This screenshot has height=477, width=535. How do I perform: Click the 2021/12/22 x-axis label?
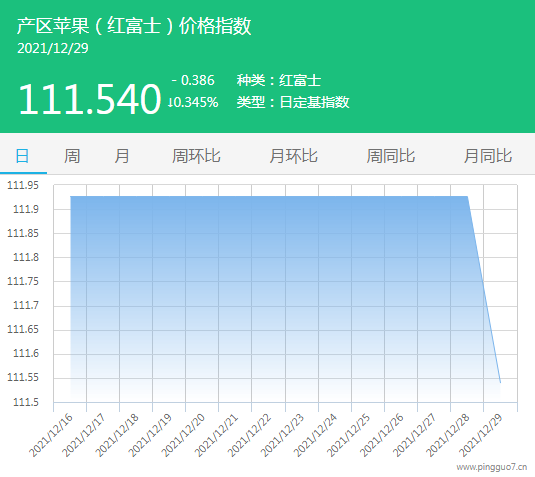pos(250,435)
